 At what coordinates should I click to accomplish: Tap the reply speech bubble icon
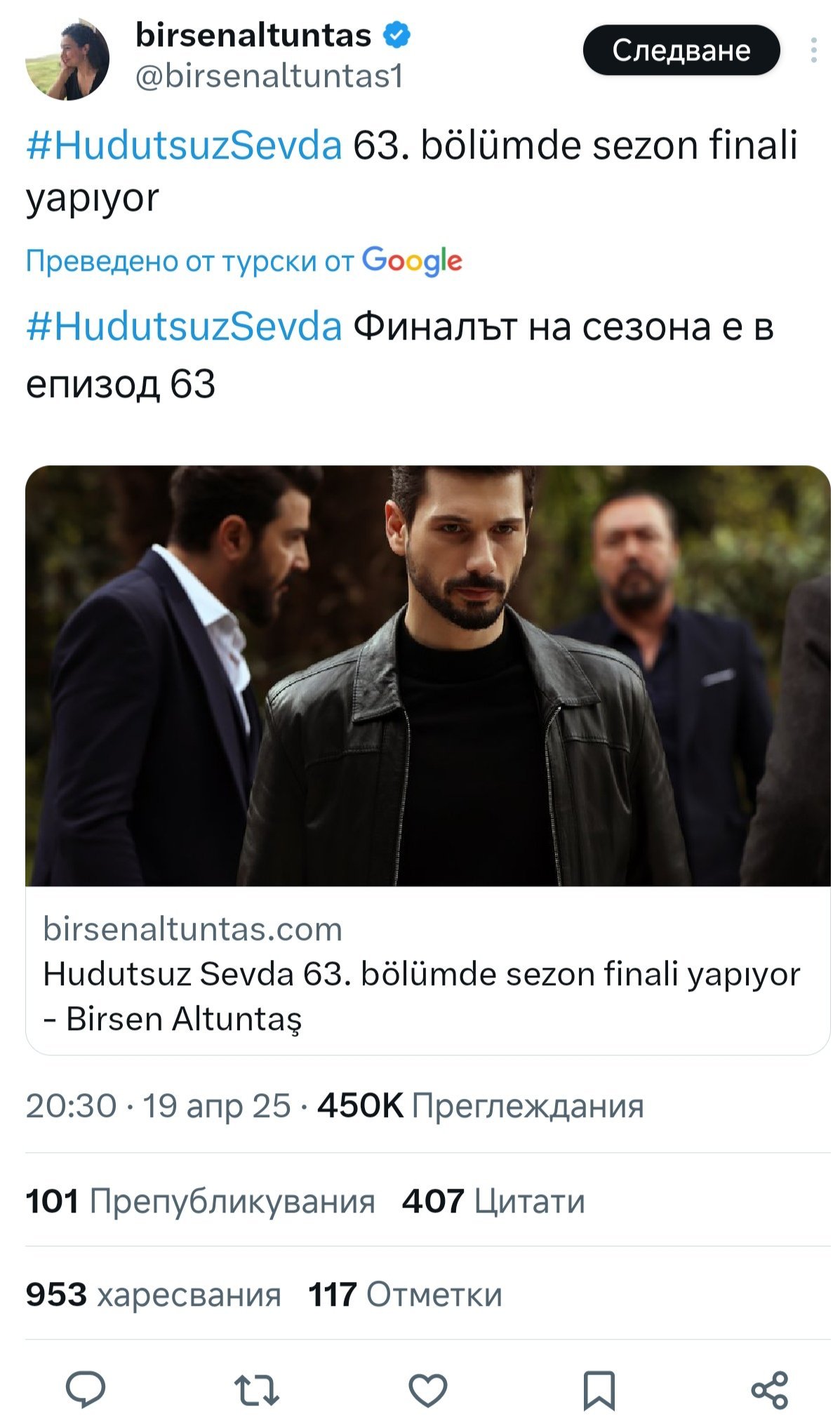tap(86, 1389)
